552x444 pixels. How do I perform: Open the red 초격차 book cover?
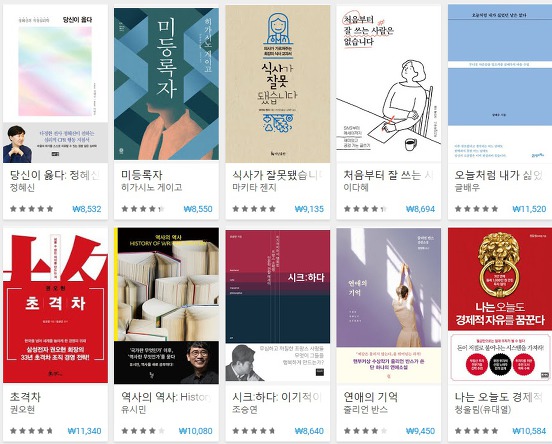(x=55, y=306)
